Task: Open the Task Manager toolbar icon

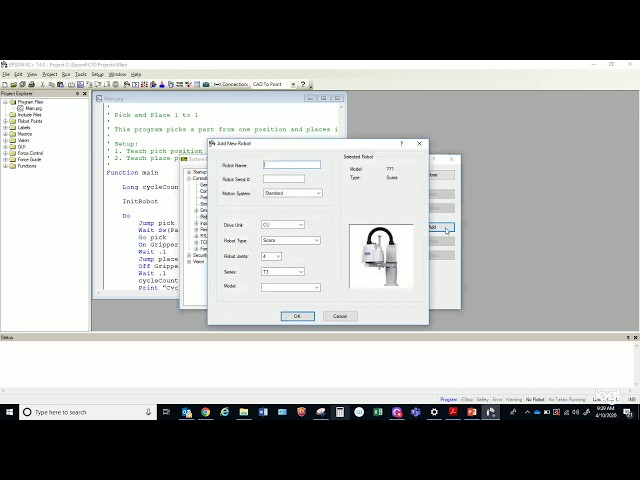Action: (153, 84)
